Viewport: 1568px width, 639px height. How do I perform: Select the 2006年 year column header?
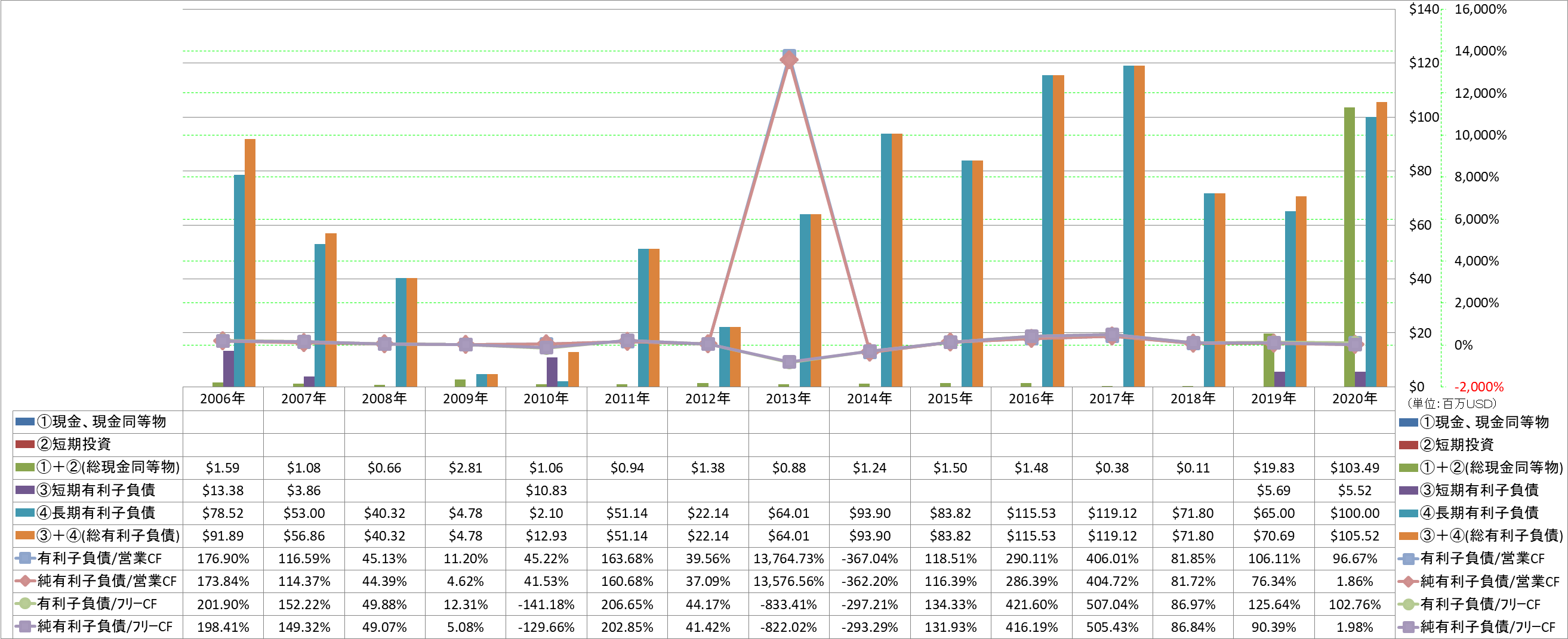(x=223, y=399)
